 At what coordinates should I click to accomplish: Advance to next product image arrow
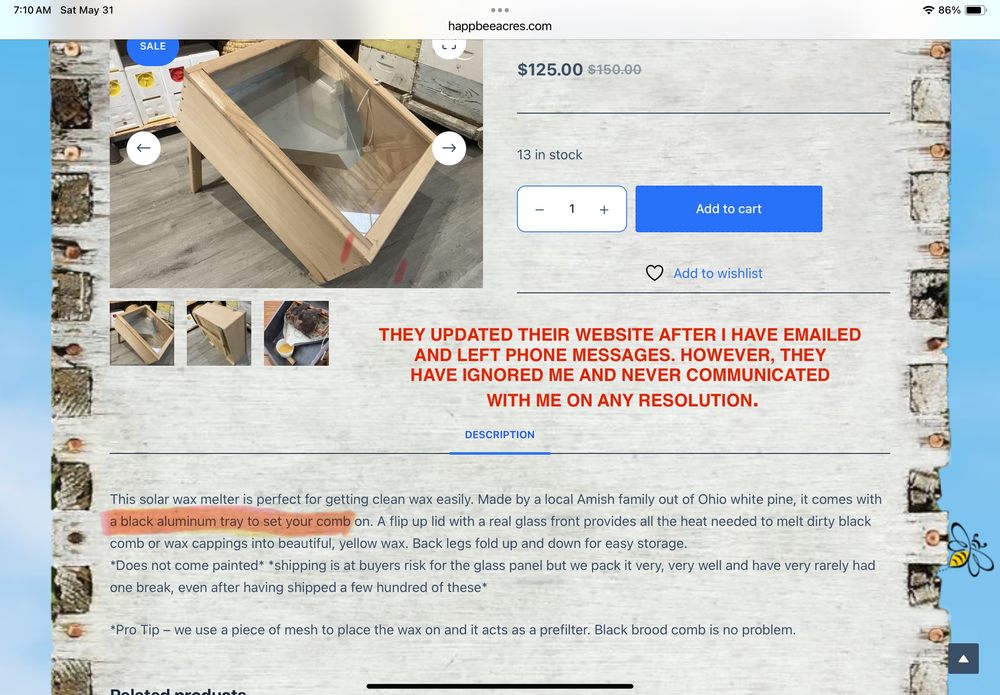449,148
